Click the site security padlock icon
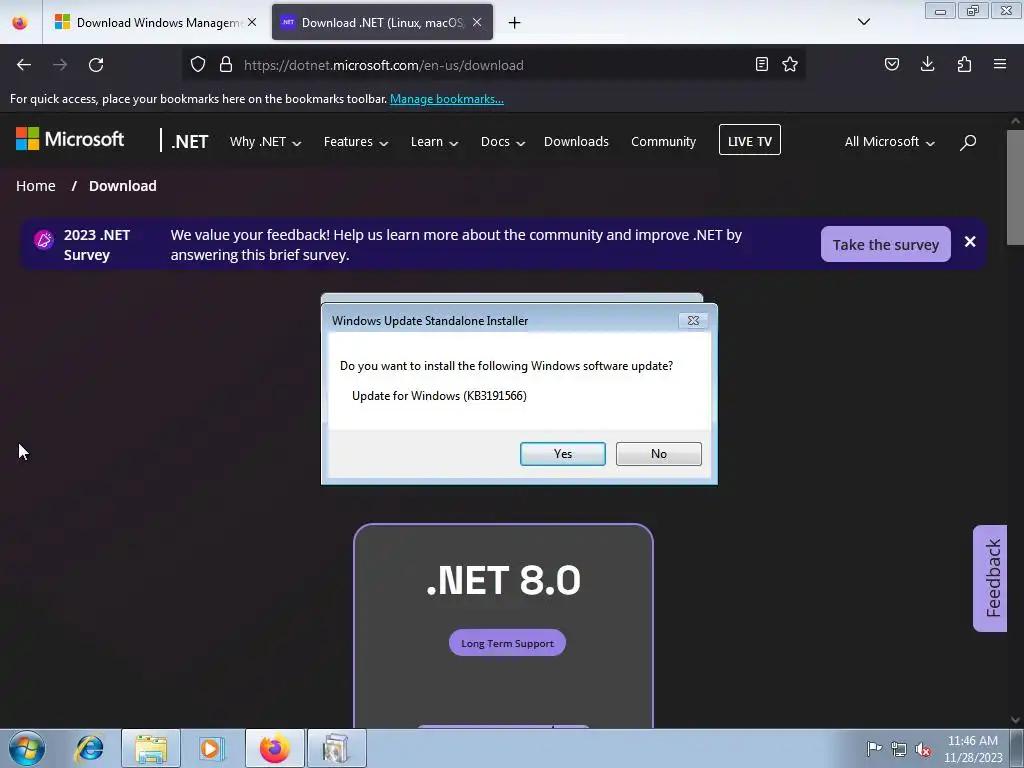The height and width of the screenshot is (768, 1024). (x=226, y=65)
